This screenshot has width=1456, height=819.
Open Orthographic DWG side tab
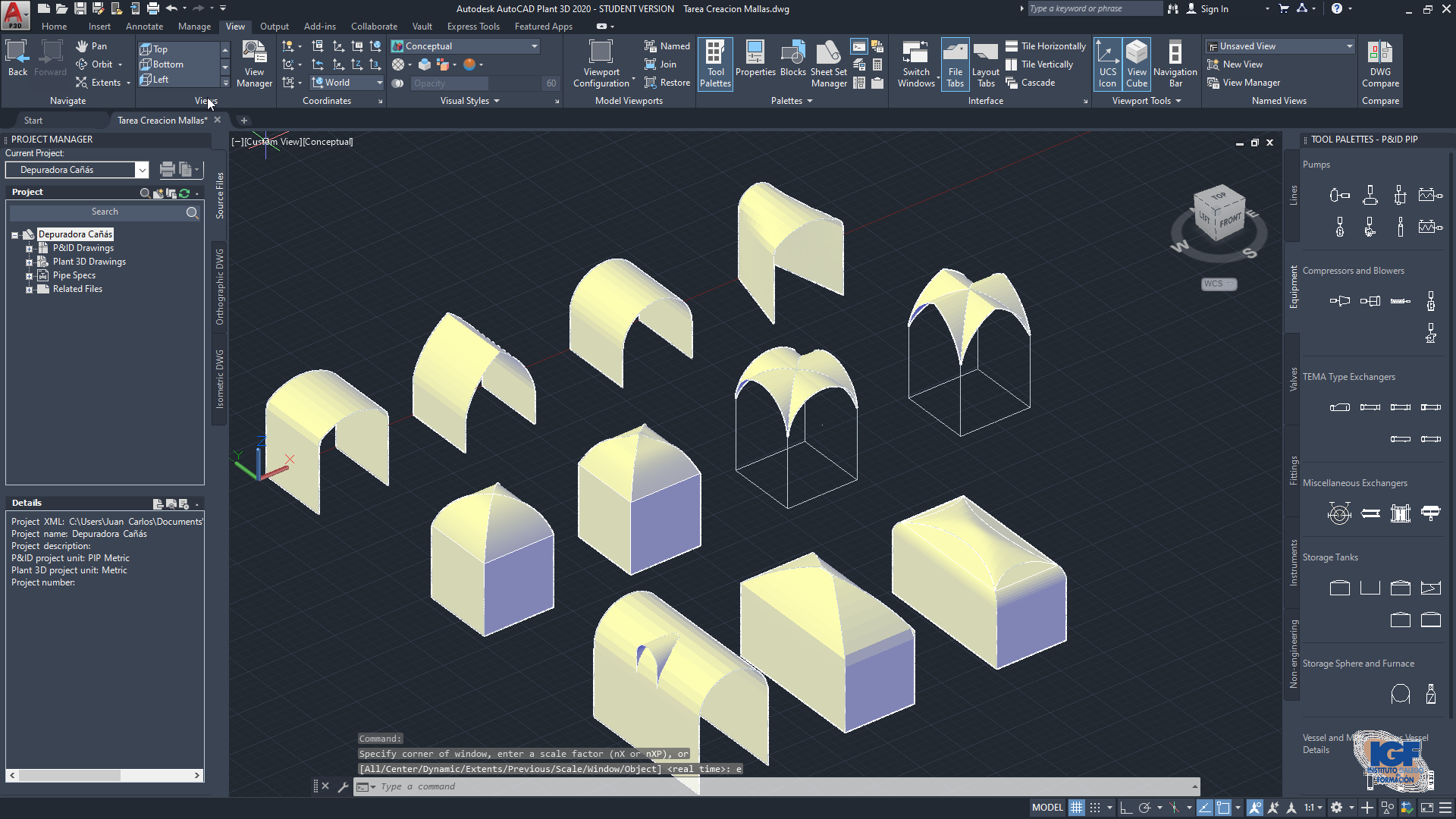(x=220, y=287)
